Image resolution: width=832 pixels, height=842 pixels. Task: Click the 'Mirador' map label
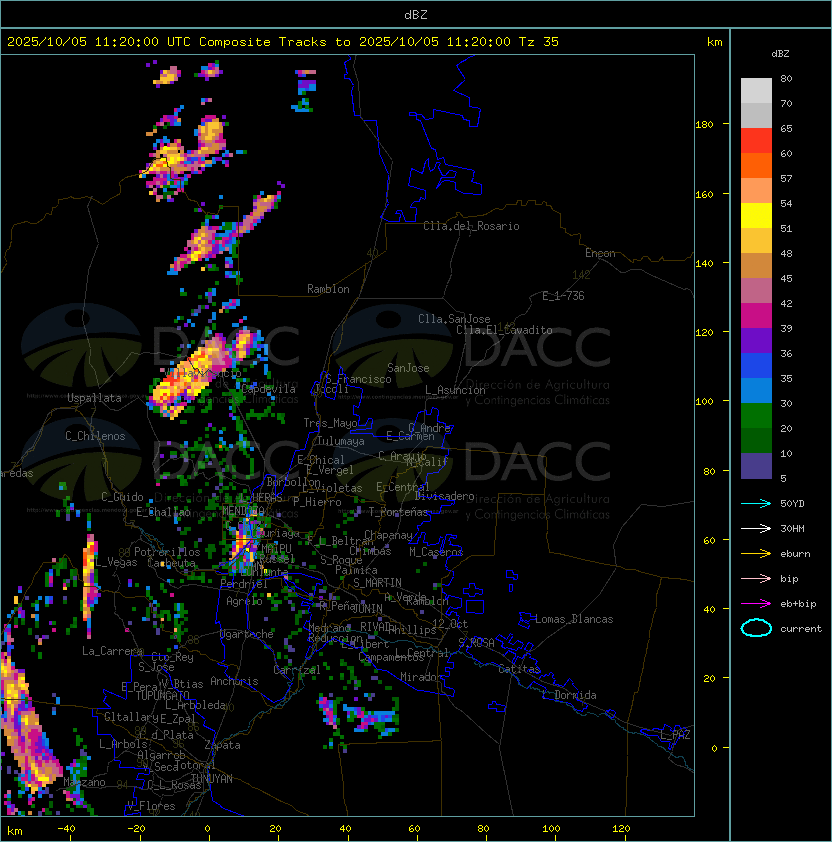[x=422, y=677]
